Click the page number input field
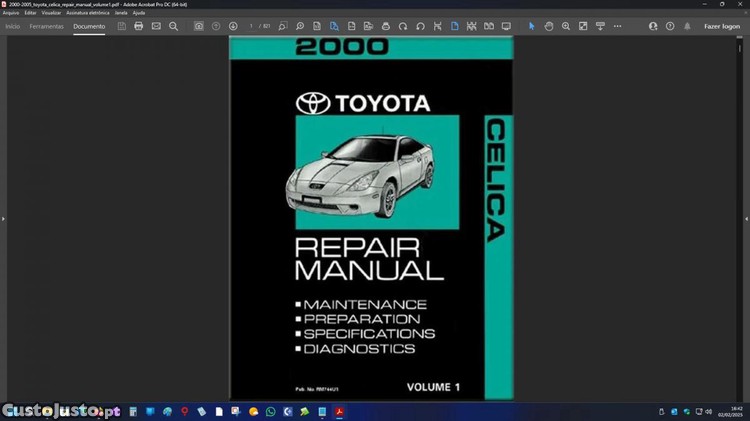The height and width of the screenshot is (421, 750). tap(252, 26)
